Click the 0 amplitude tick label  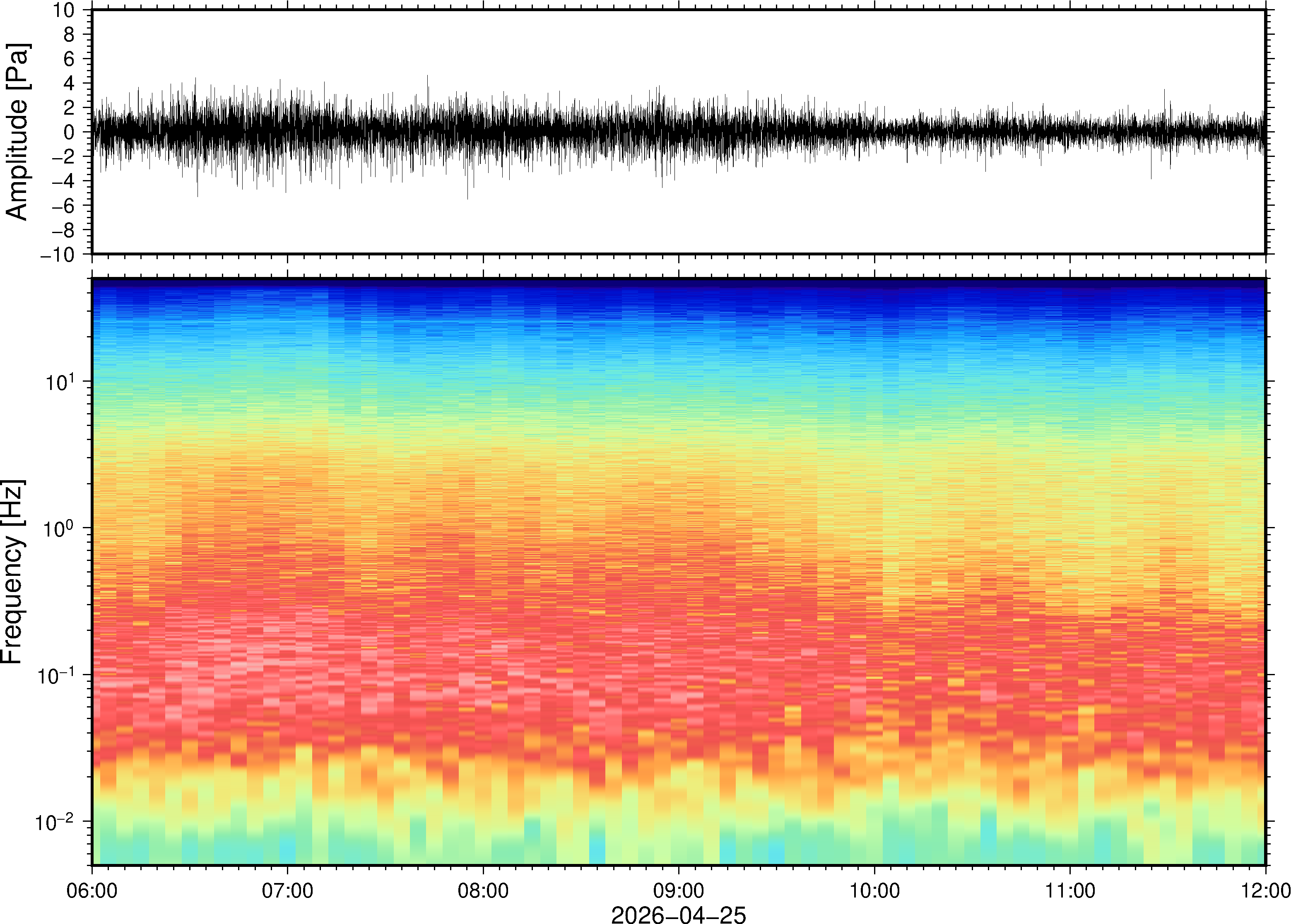[70, 132]
